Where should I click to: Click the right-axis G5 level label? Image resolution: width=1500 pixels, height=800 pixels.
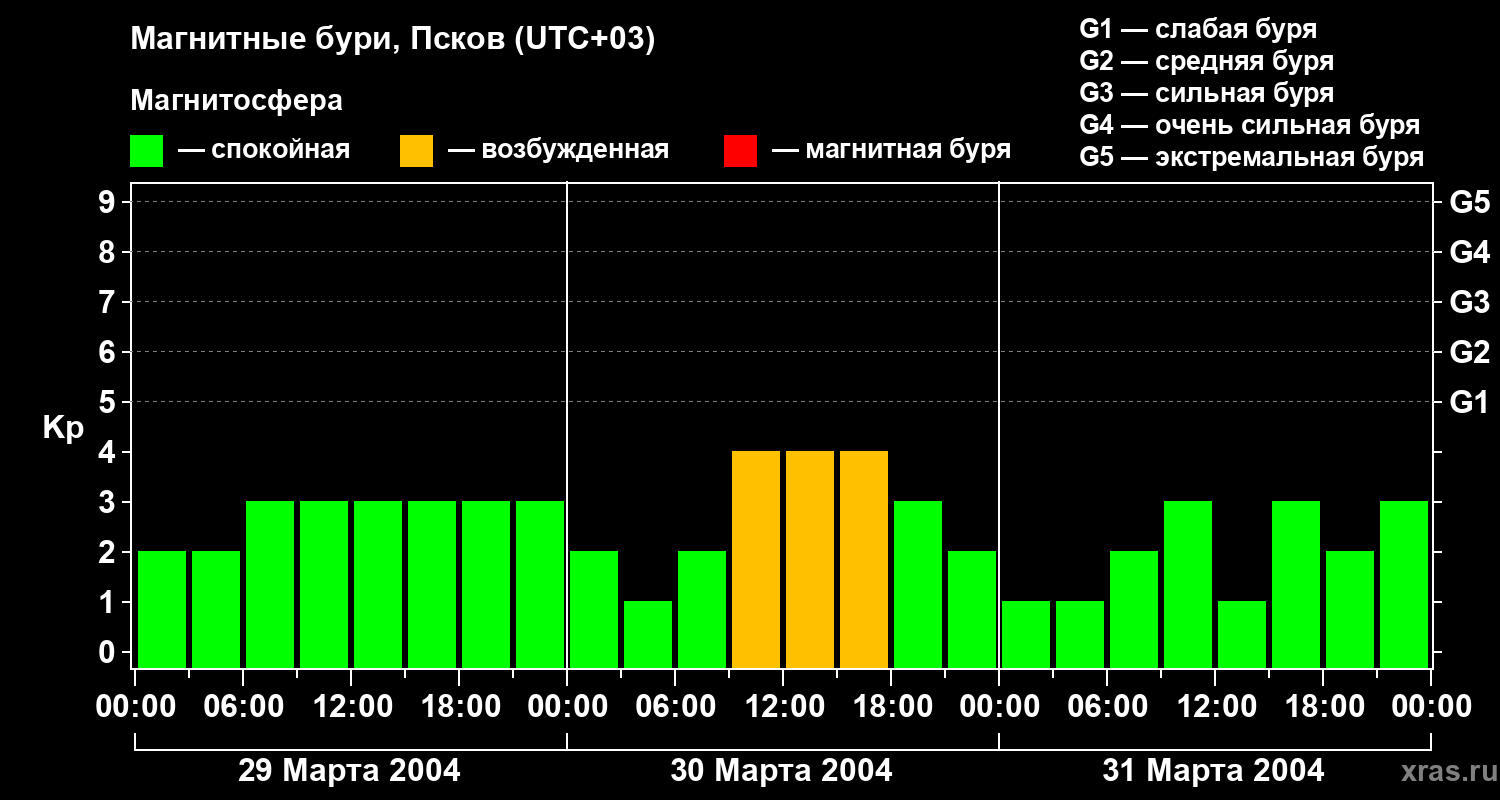pyautogui.click(x=1469, y=202)
